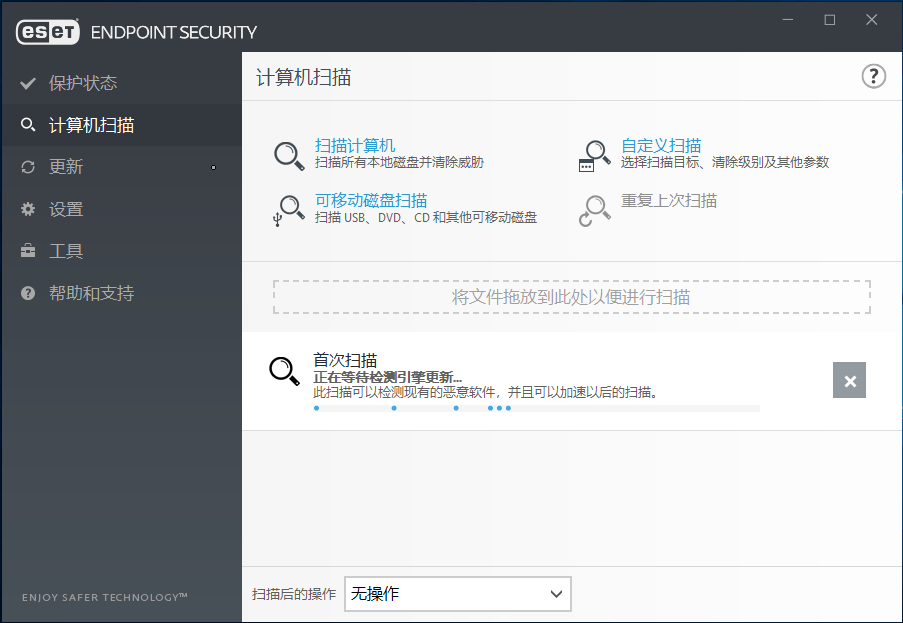
Task: Open the 扫描后的操作 dropdown
Action: tap(457, 594)
